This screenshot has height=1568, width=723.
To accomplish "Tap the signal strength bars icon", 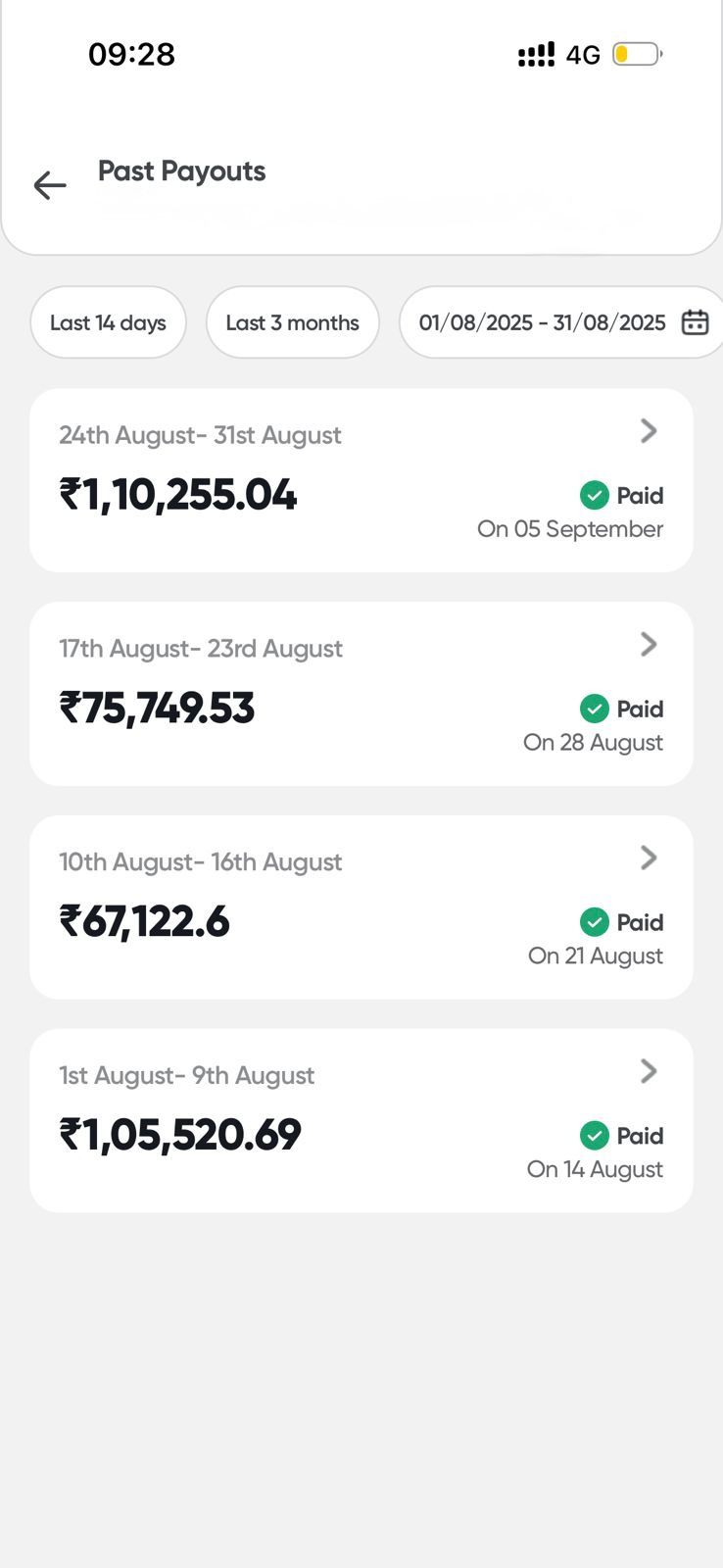I will click(x=536, y=55).
